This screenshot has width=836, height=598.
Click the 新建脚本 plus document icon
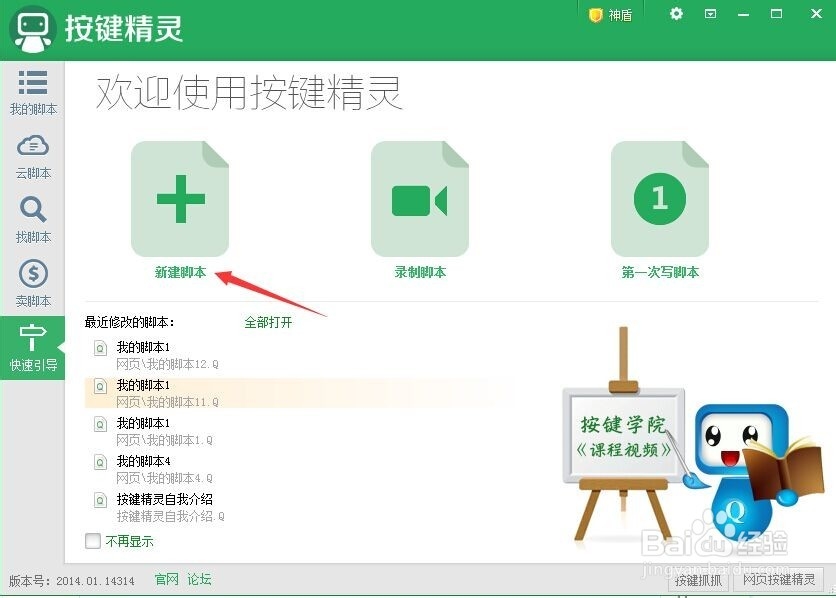[x=180, y=199]
